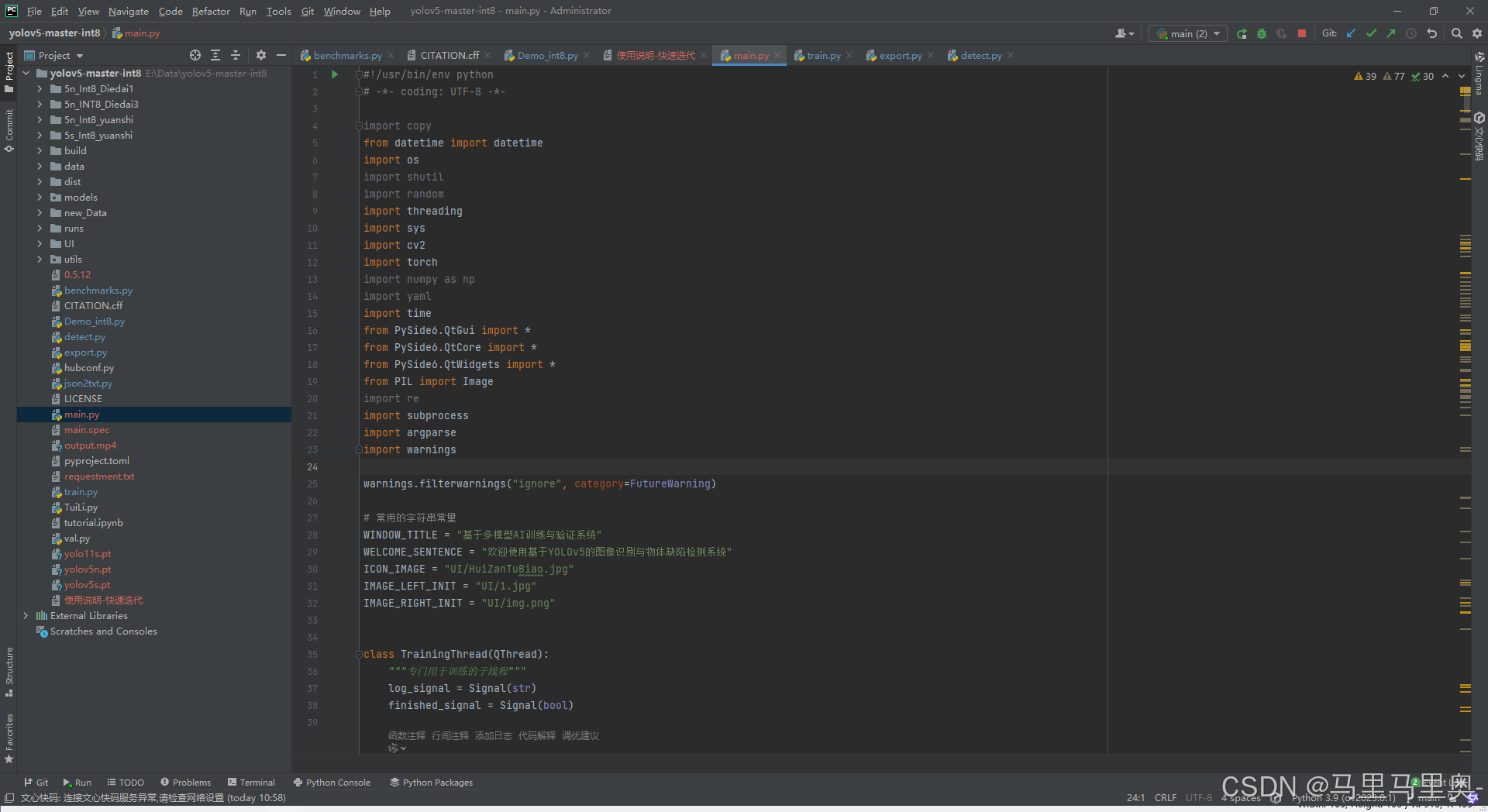Click 24:1 cursor position indicator
The height and width of the screenshot is (812, 1488).
pos(1135,797)
